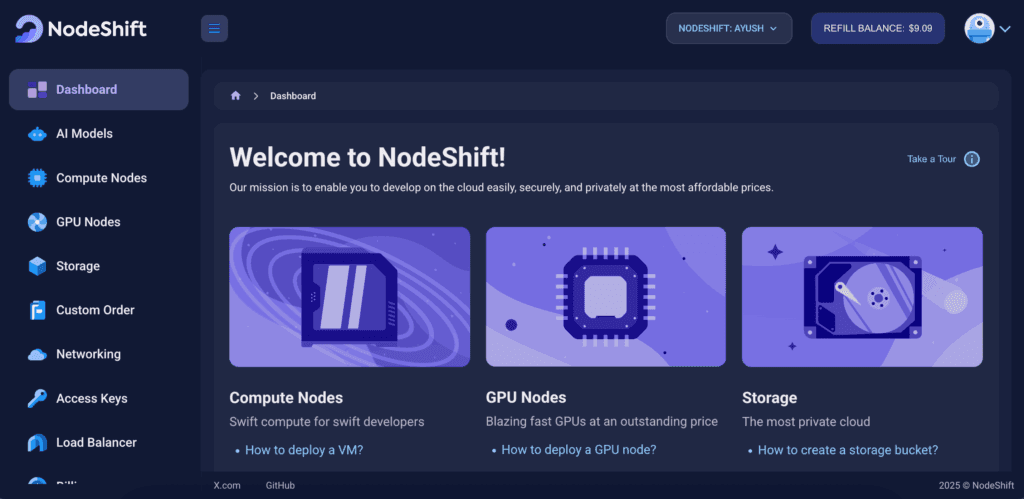Expand the user avatar account menu
The height and width of the screenshot is (499, 1024).
tap(987, 28)
